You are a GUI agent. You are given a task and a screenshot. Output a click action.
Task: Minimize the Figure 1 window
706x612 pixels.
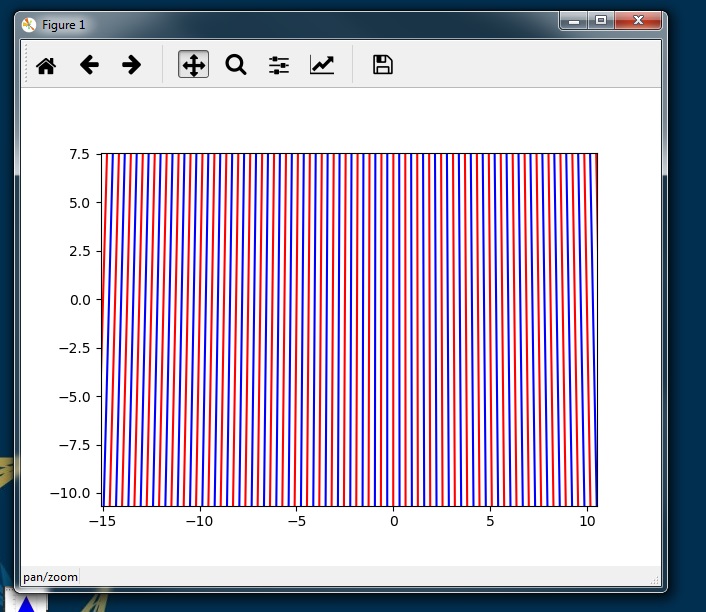click(574, 21)
